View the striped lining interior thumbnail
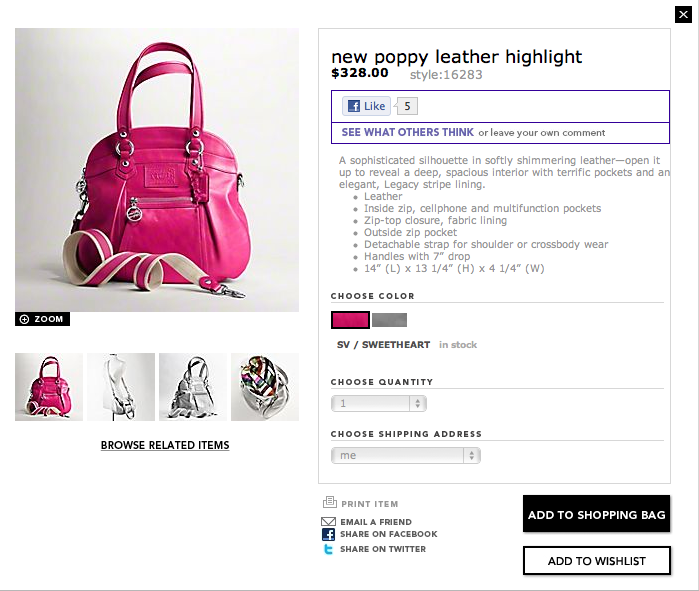 click(x=265, y=387)
